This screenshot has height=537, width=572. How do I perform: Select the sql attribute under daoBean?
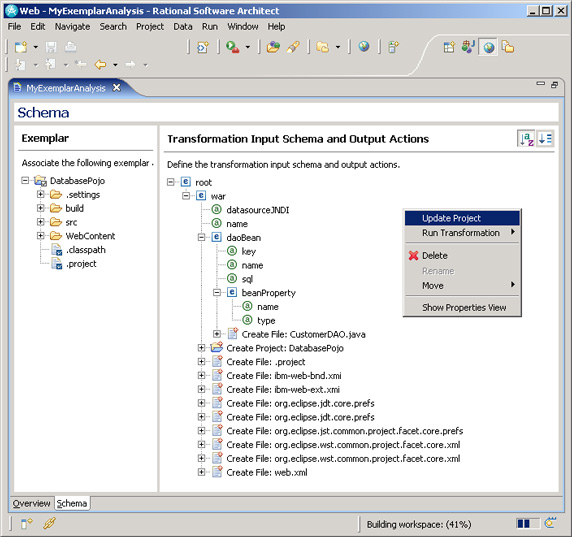point(247,279)
